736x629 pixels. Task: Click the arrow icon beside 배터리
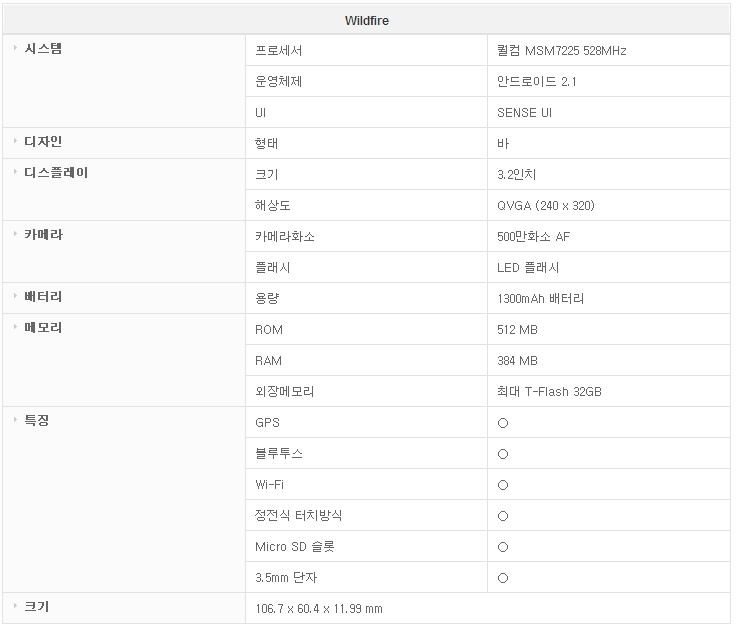15,297
